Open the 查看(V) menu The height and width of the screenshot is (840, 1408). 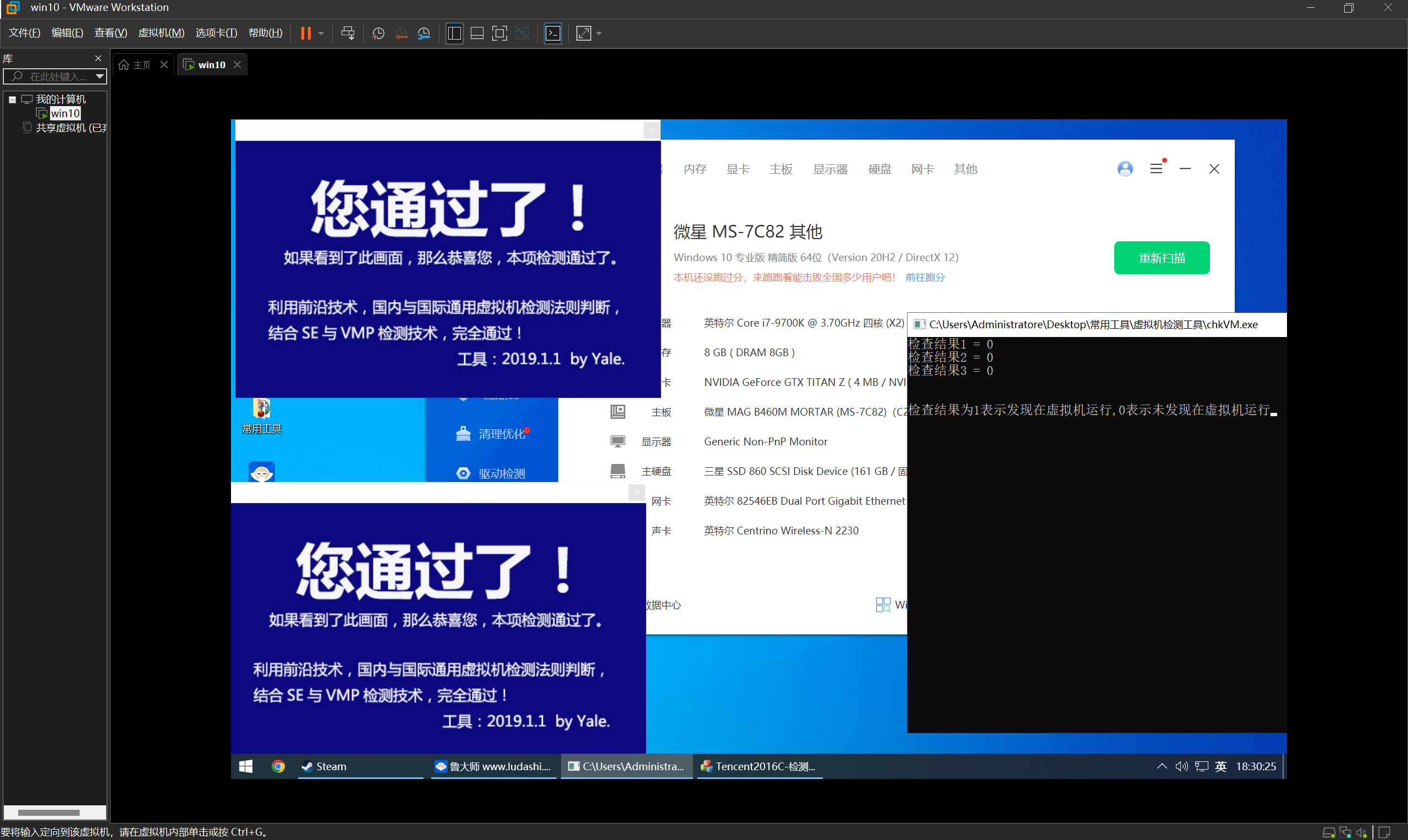point(111,33)
